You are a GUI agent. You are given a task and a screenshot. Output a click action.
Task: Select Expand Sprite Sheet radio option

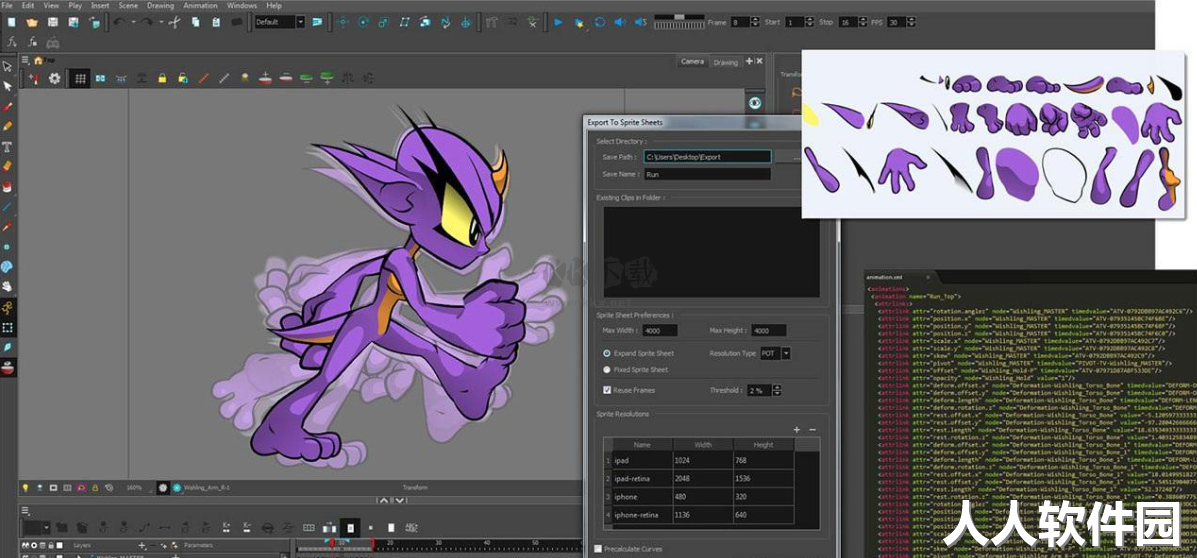(x=607, y=353)
